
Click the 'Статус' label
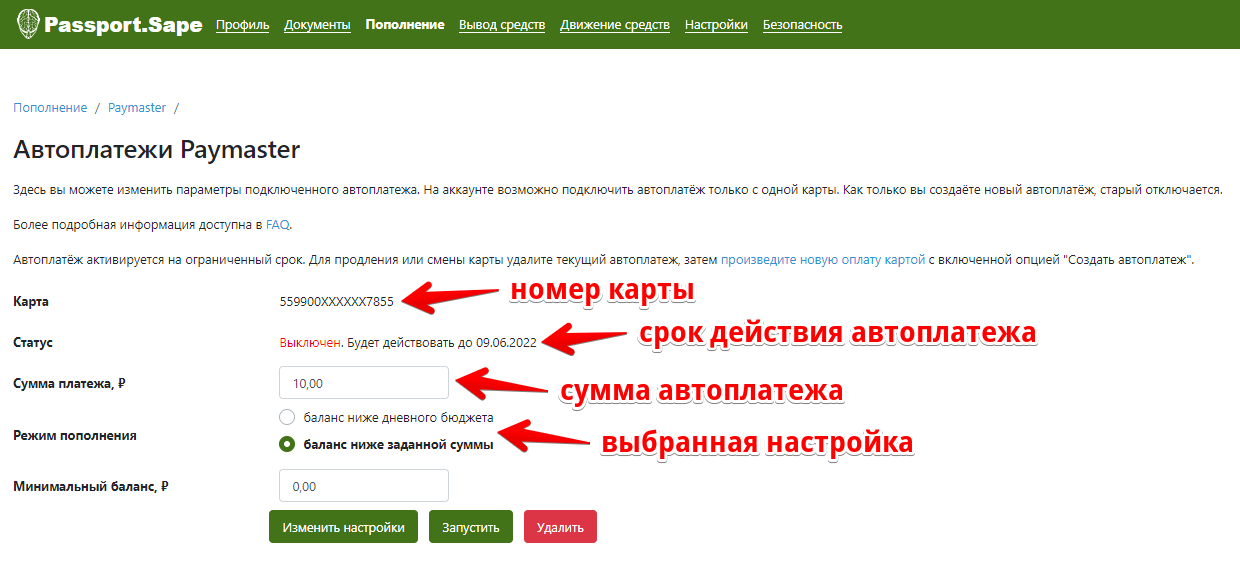pos(33,342)
